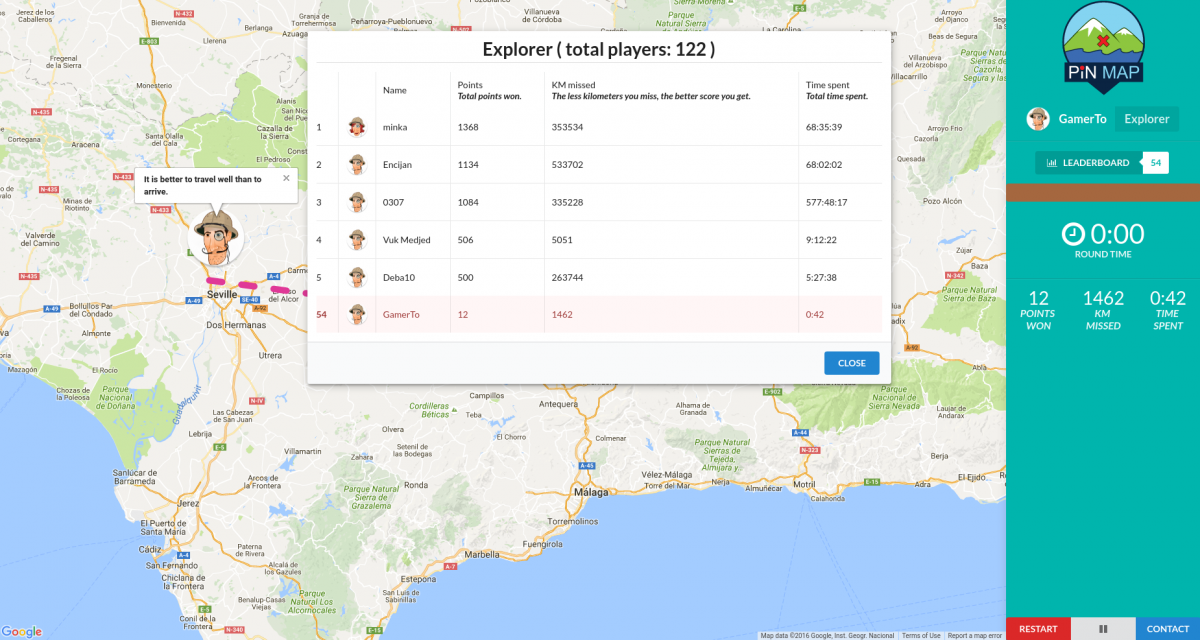Click avatar icon of player 0307
The width and height of the screenshot is (1200, 640).
(x=357, y=202)
